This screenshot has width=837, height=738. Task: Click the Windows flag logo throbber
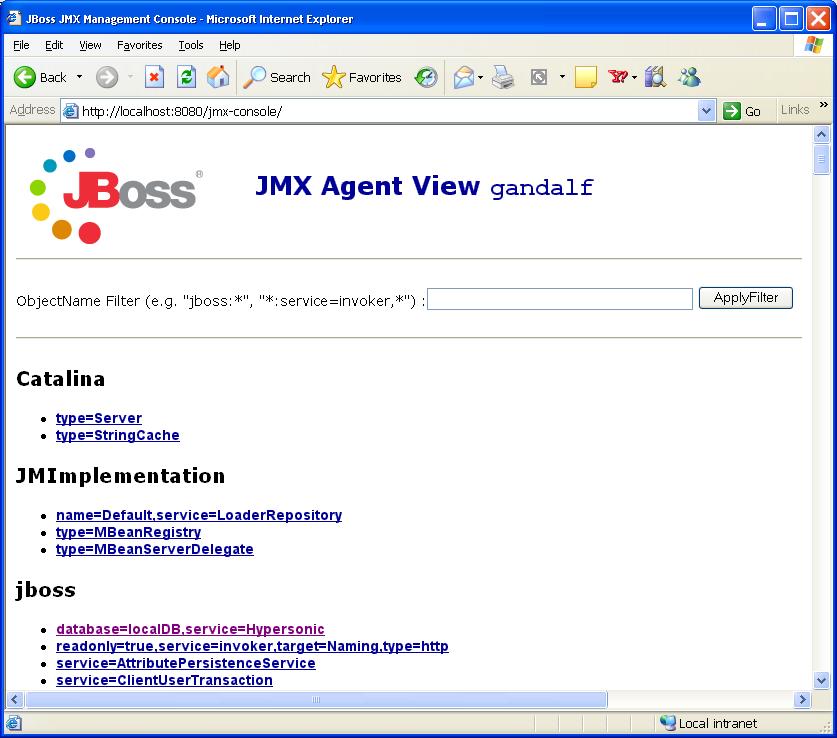[x=814, y=45]
